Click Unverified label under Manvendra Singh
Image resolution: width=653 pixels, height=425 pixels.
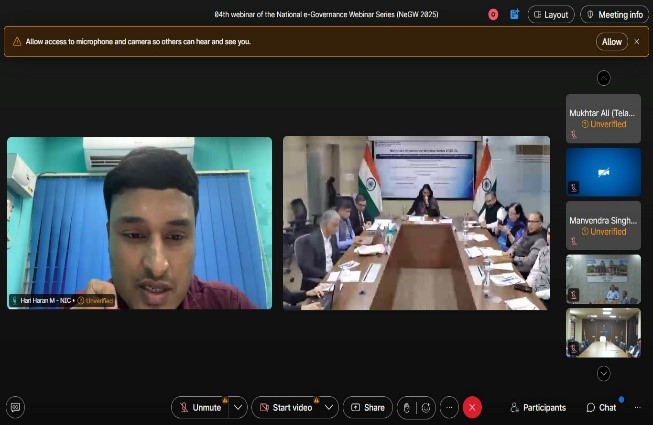pos(604,231)
